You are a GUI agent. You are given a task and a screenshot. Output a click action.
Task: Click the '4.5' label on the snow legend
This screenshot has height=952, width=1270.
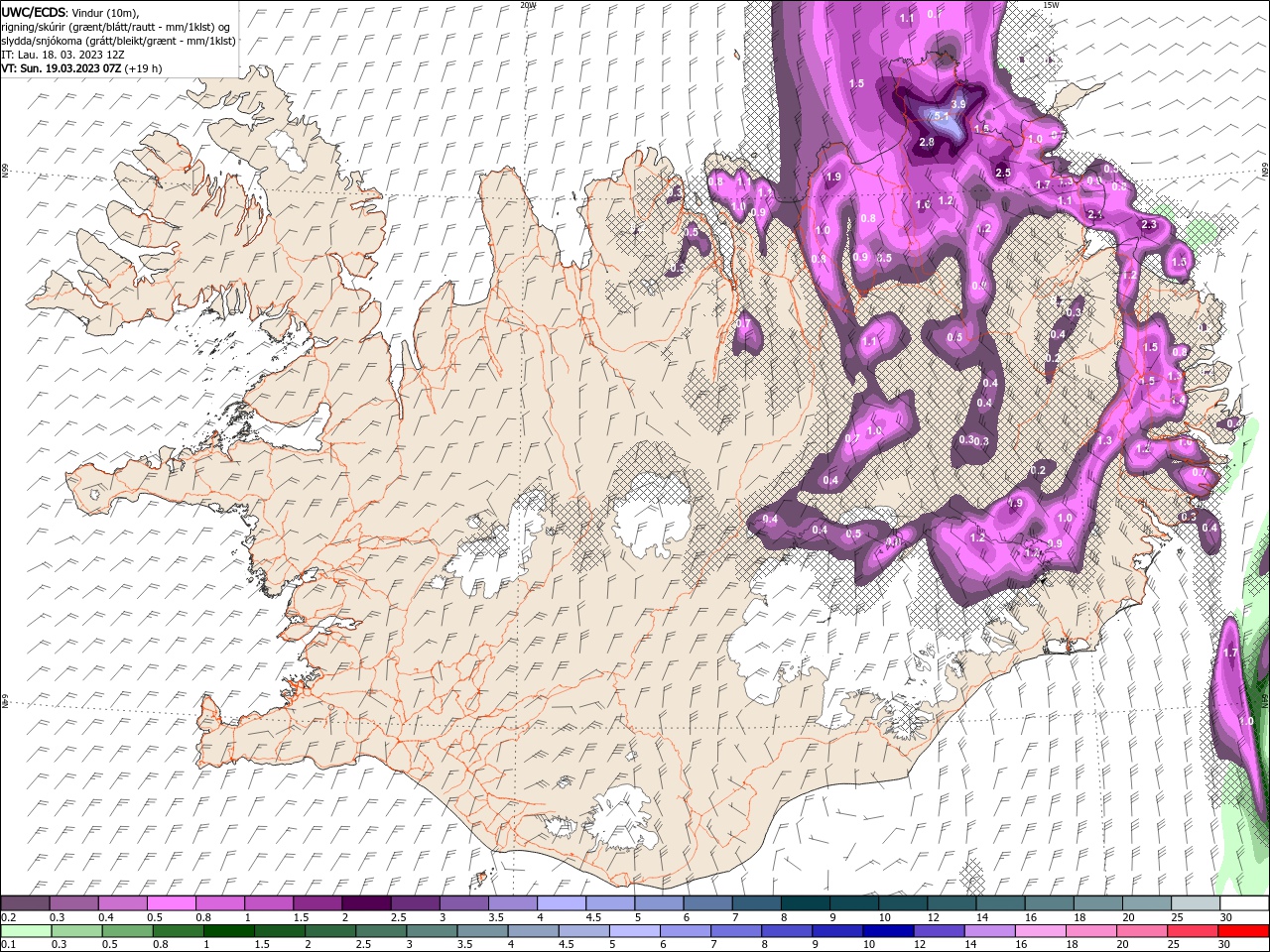[593, 917]
